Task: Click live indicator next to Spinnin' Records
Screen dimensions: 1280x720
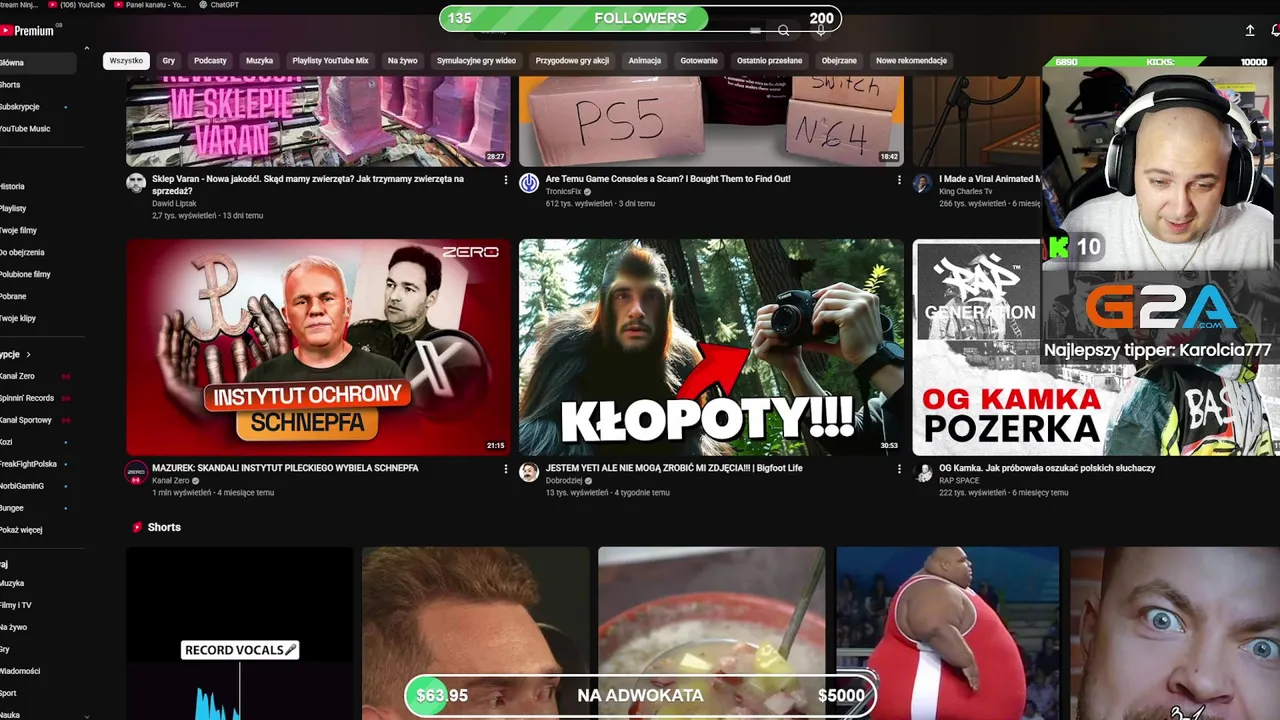Action: click(x=66, y=398)
